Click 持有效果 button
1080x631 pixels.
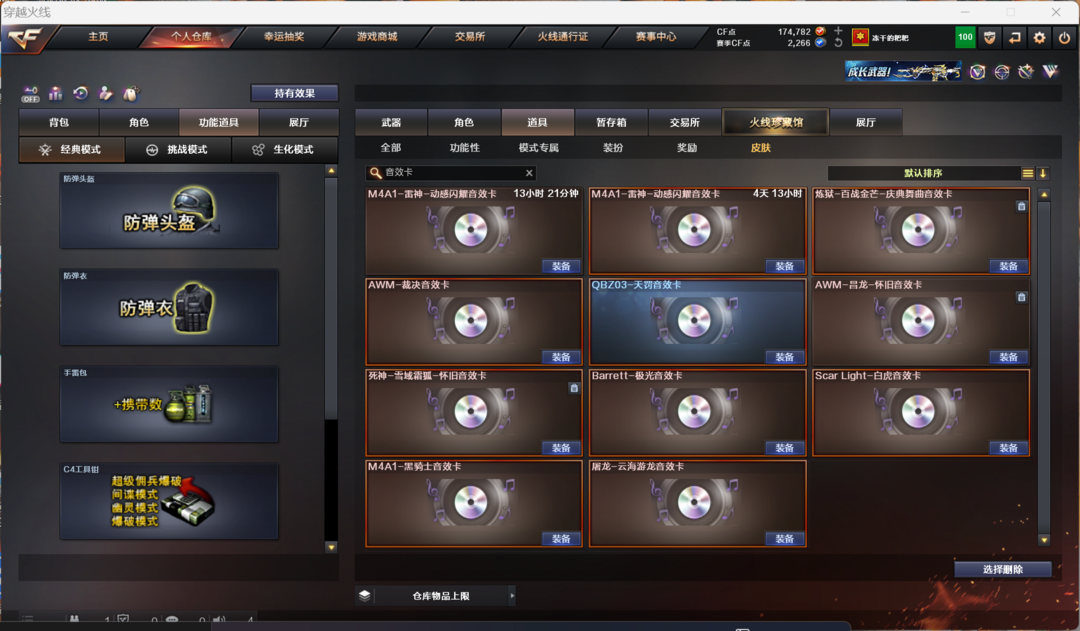(x=294, y=93)
